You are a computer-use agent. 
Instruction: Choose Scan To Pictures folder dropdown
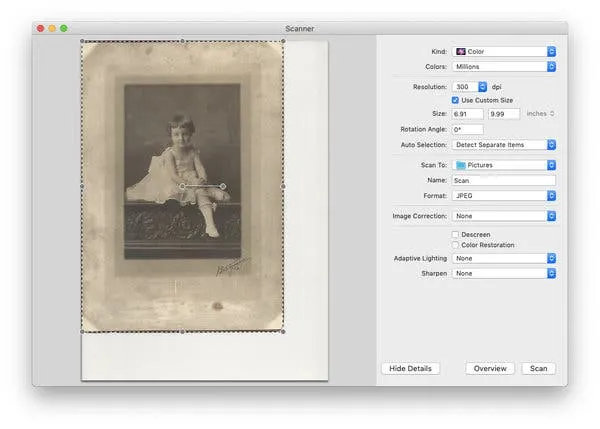[503, 165]
